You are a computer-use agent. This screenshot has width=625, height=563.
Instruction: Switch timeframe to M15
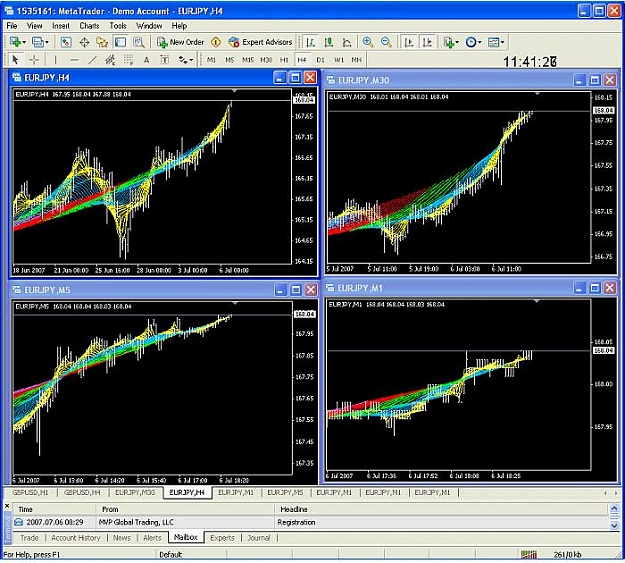point(248,60)
